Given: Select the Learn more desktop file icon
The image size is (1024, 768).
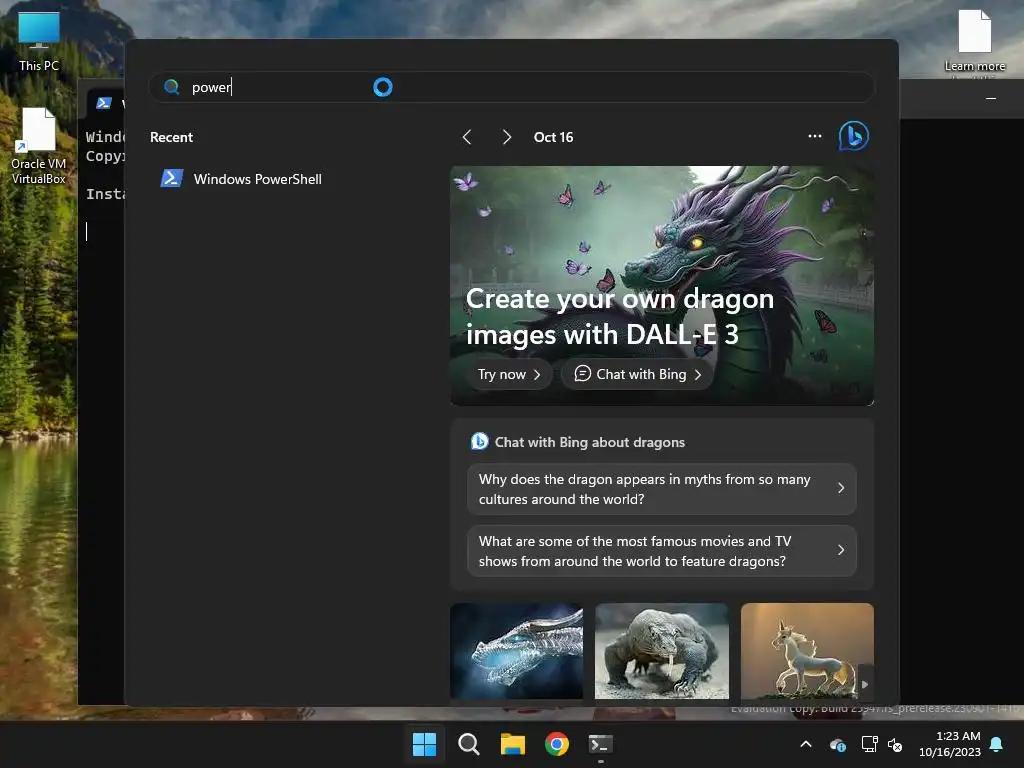Looking at the screenshot, I should [x=974, y=42].
